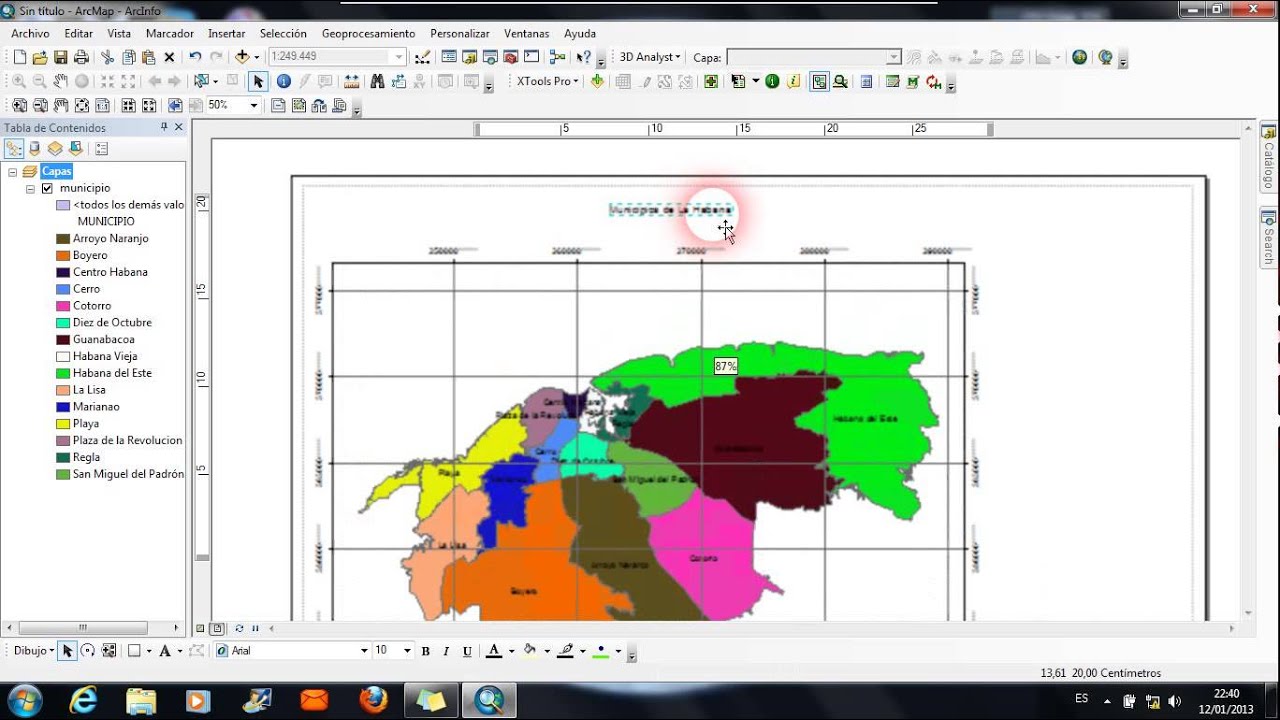Viewport: 1280px width, 720px height.
Task: Cut the selected element with the scissors icon
Action: (107, 57)
